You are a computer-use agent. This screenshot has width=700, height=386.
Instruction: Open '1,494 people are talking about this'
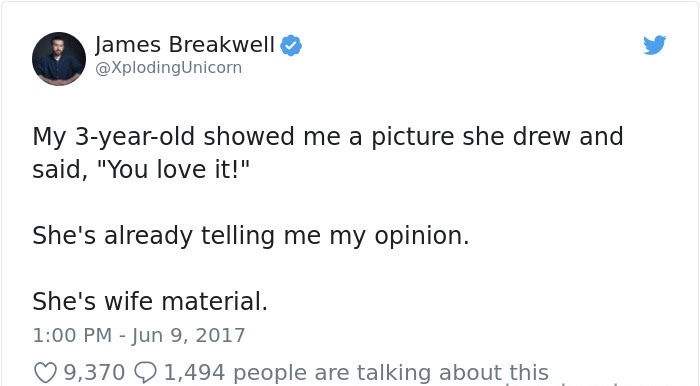[356, 372]
